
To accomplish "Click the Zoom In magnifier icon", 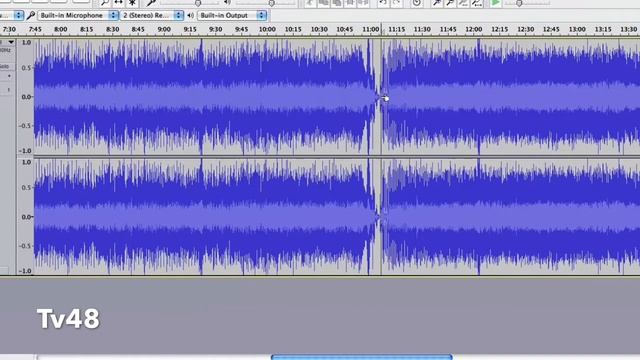I will tap(437, 3).
